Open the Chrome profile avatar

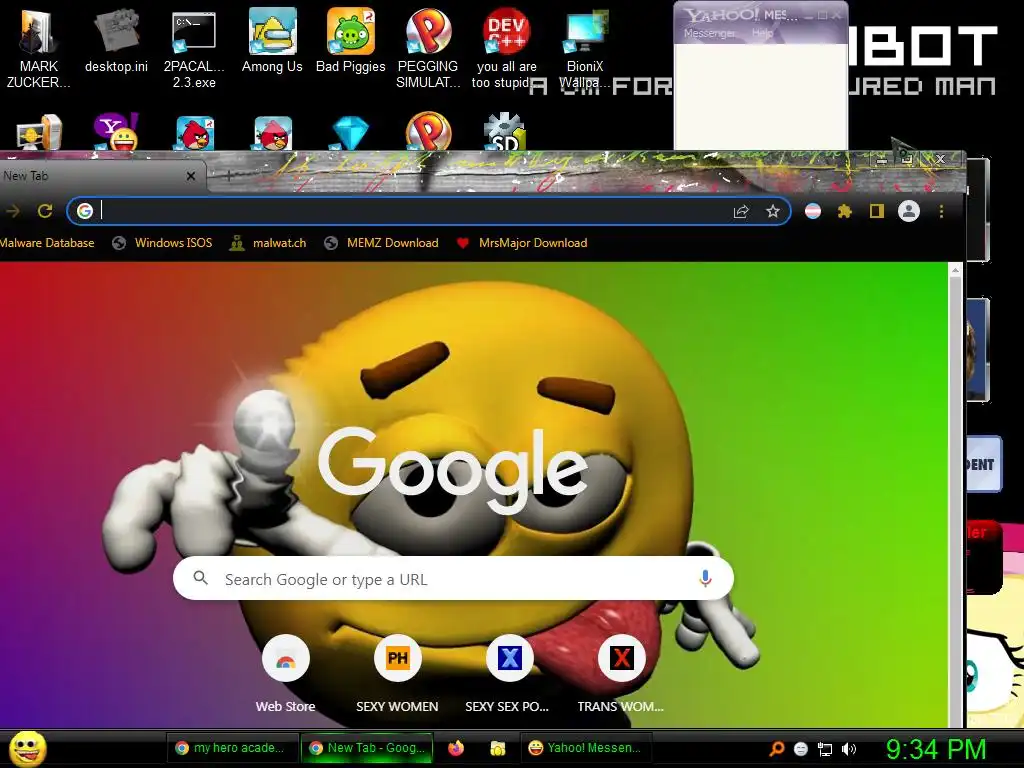click(x=908, y=211)
